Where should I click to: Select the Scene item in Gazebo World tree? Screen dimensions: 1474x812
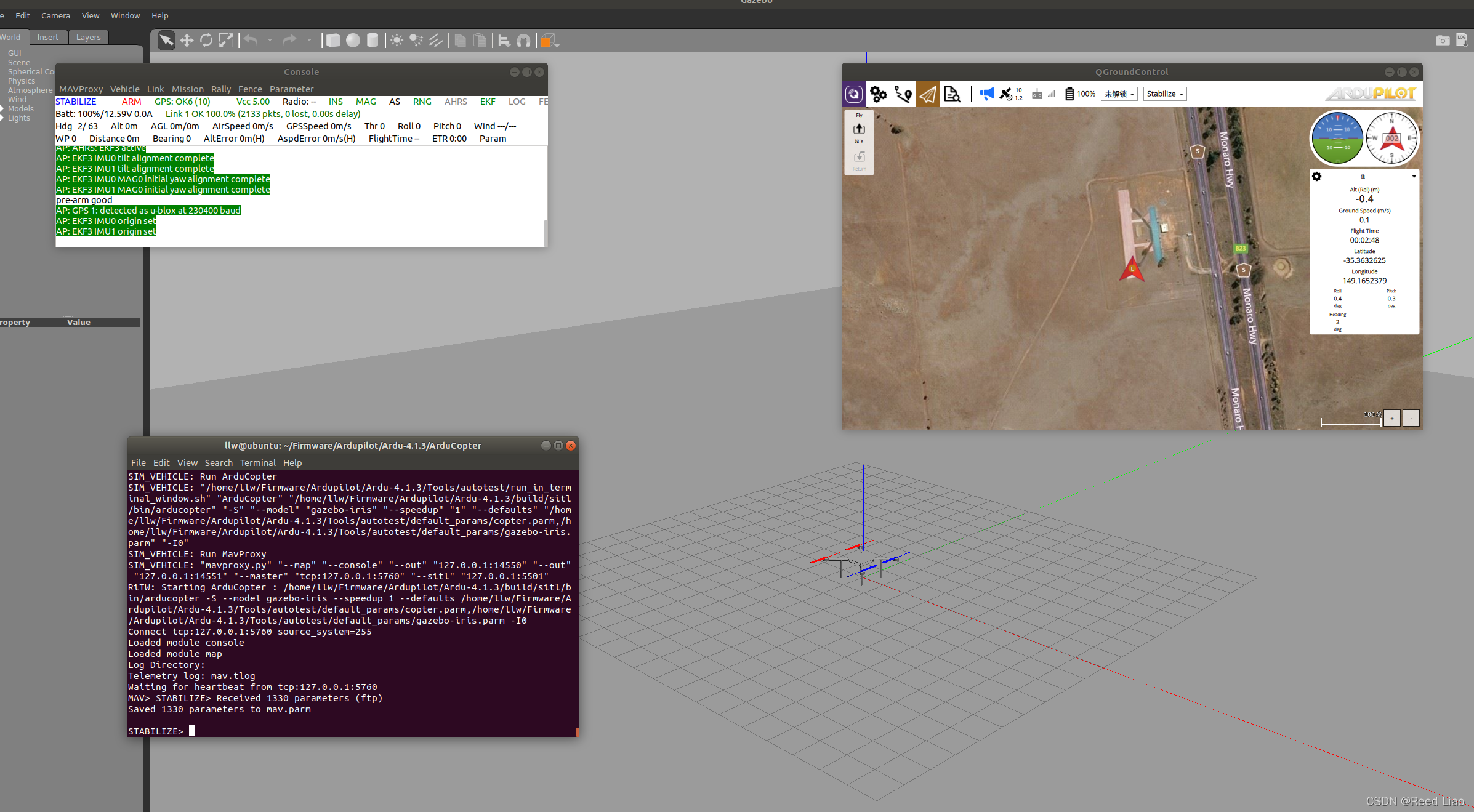point(19,63)
